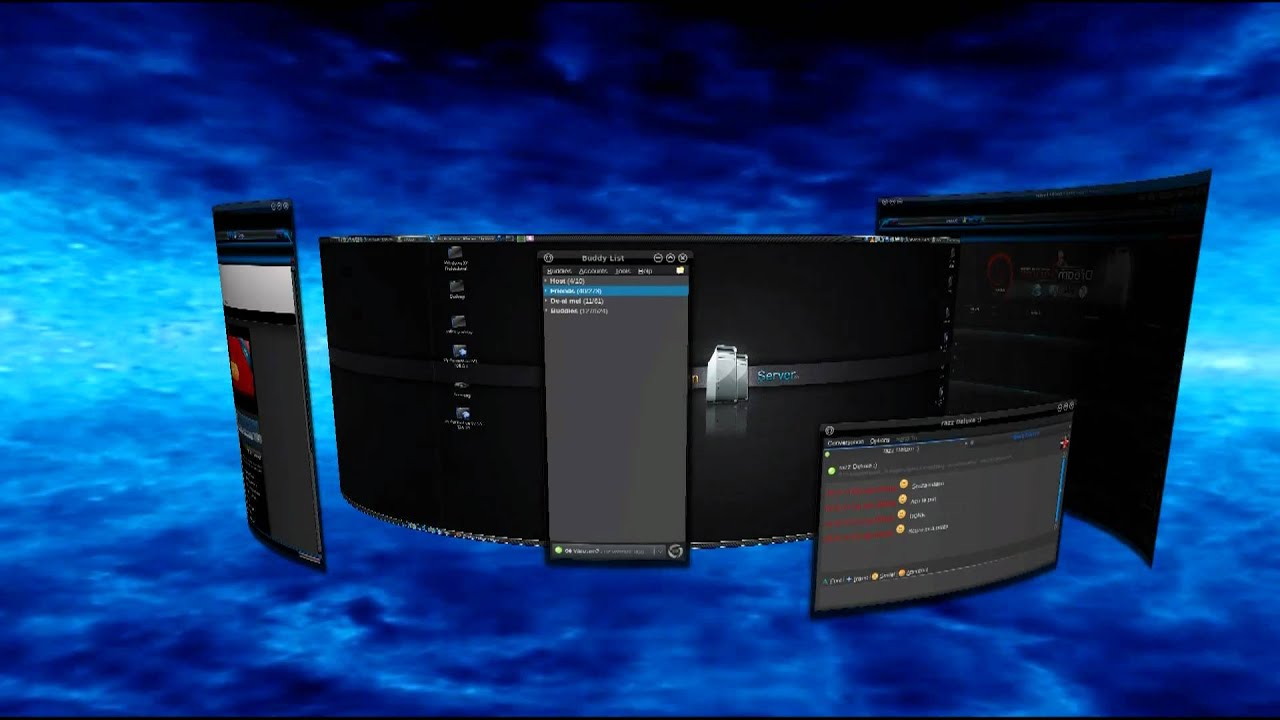Click the green available status icon in Buddy List
The image size is (1280, 720).
tap(558, 550)
